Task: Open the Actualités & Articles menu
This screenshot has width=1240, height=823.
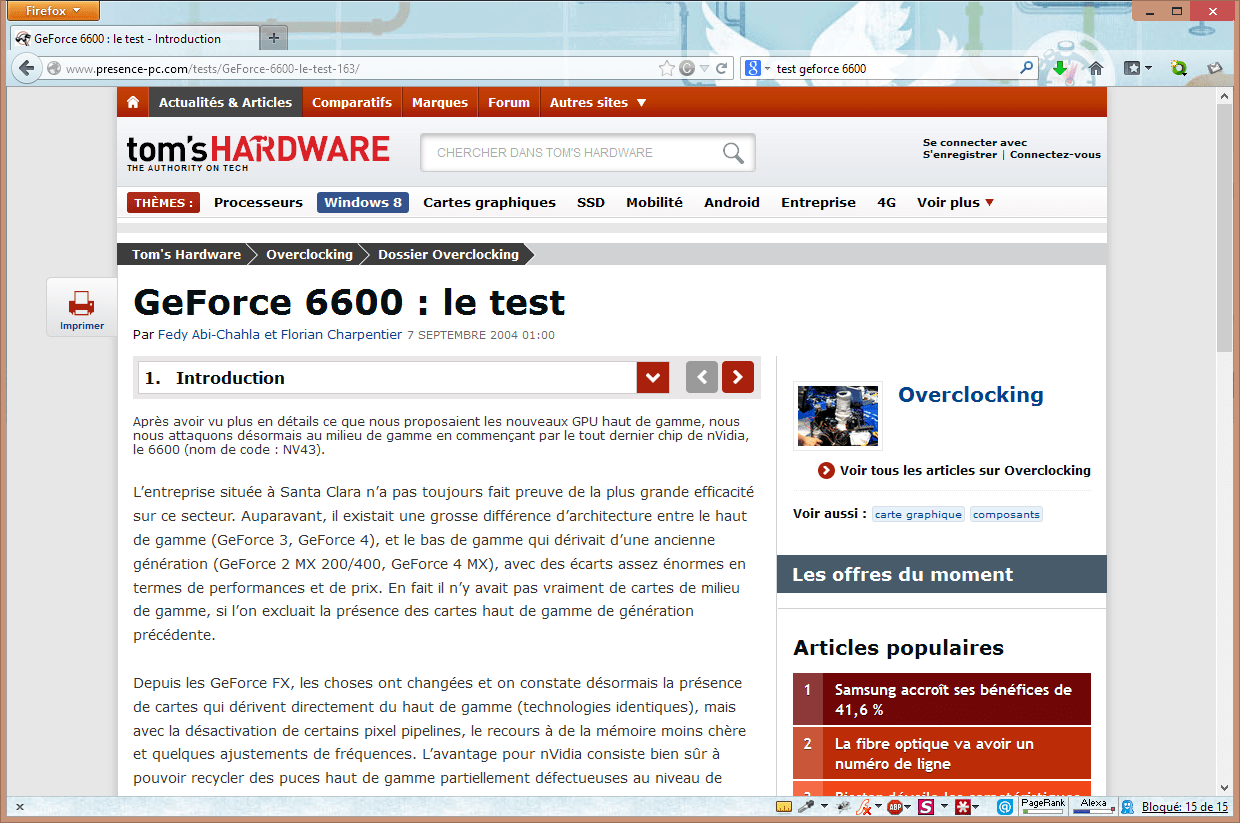Action: click(225, 102)
